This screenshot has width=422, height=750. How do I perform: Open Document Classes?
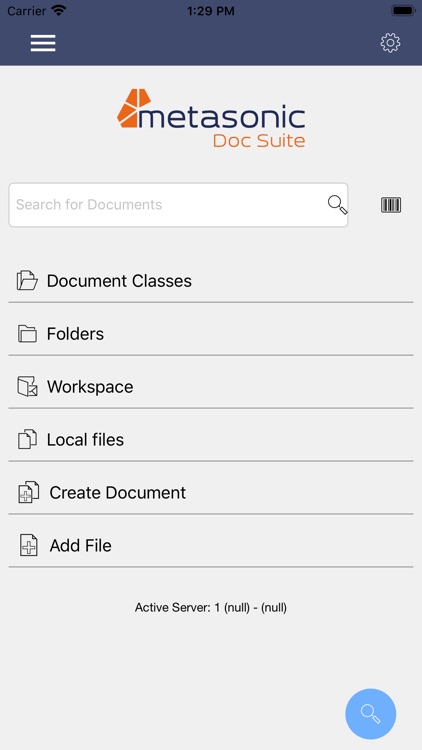tap(211, 281)
